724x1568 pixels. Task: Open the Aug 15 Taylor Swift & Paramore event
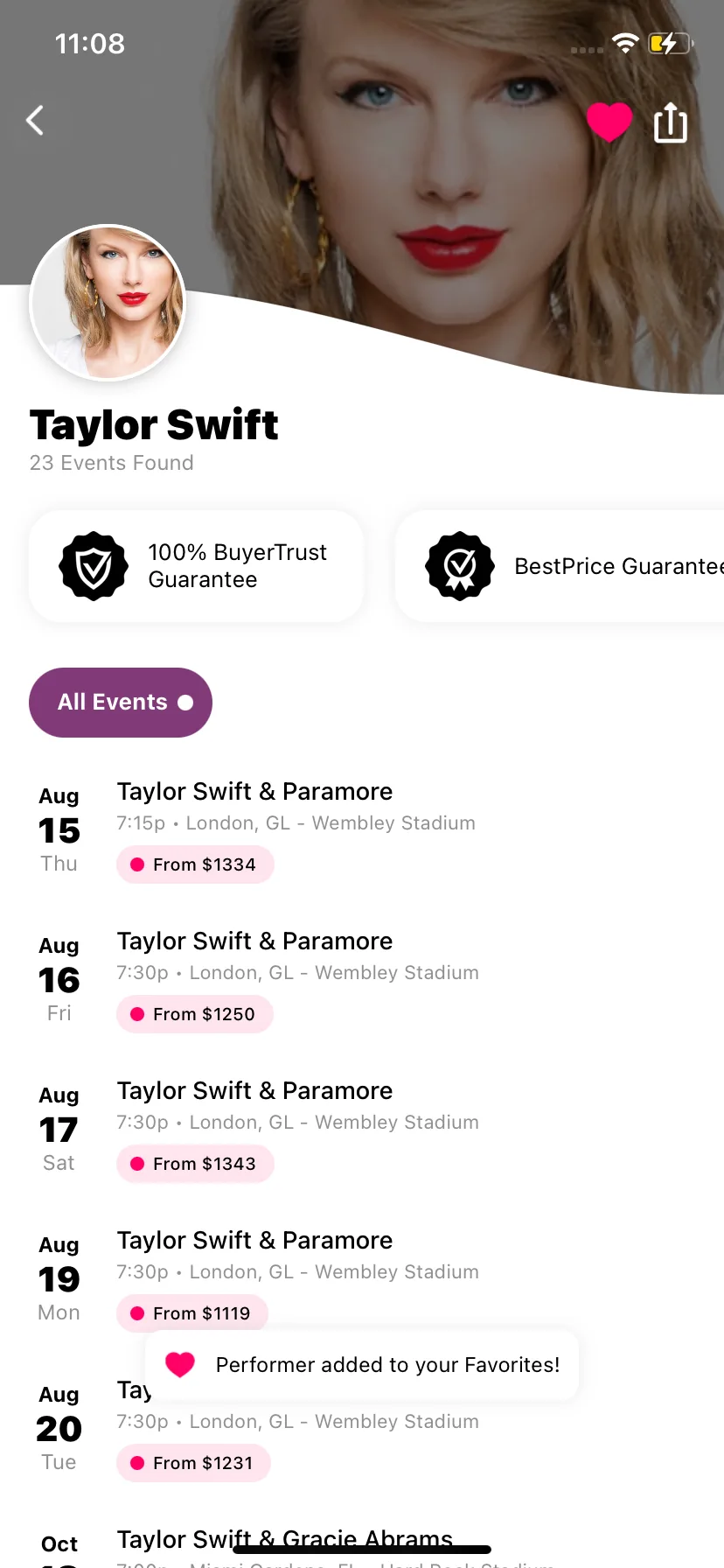[x=254, y=792]
